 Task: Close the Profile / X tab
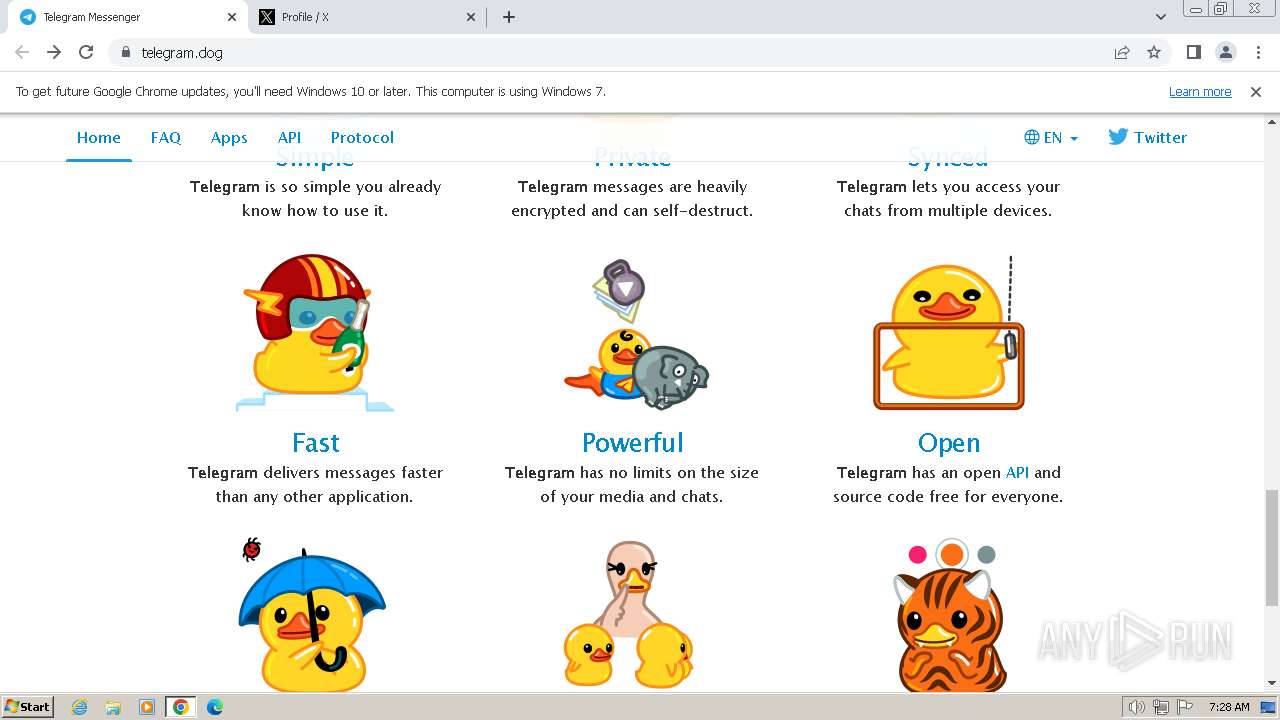point(472,17)
